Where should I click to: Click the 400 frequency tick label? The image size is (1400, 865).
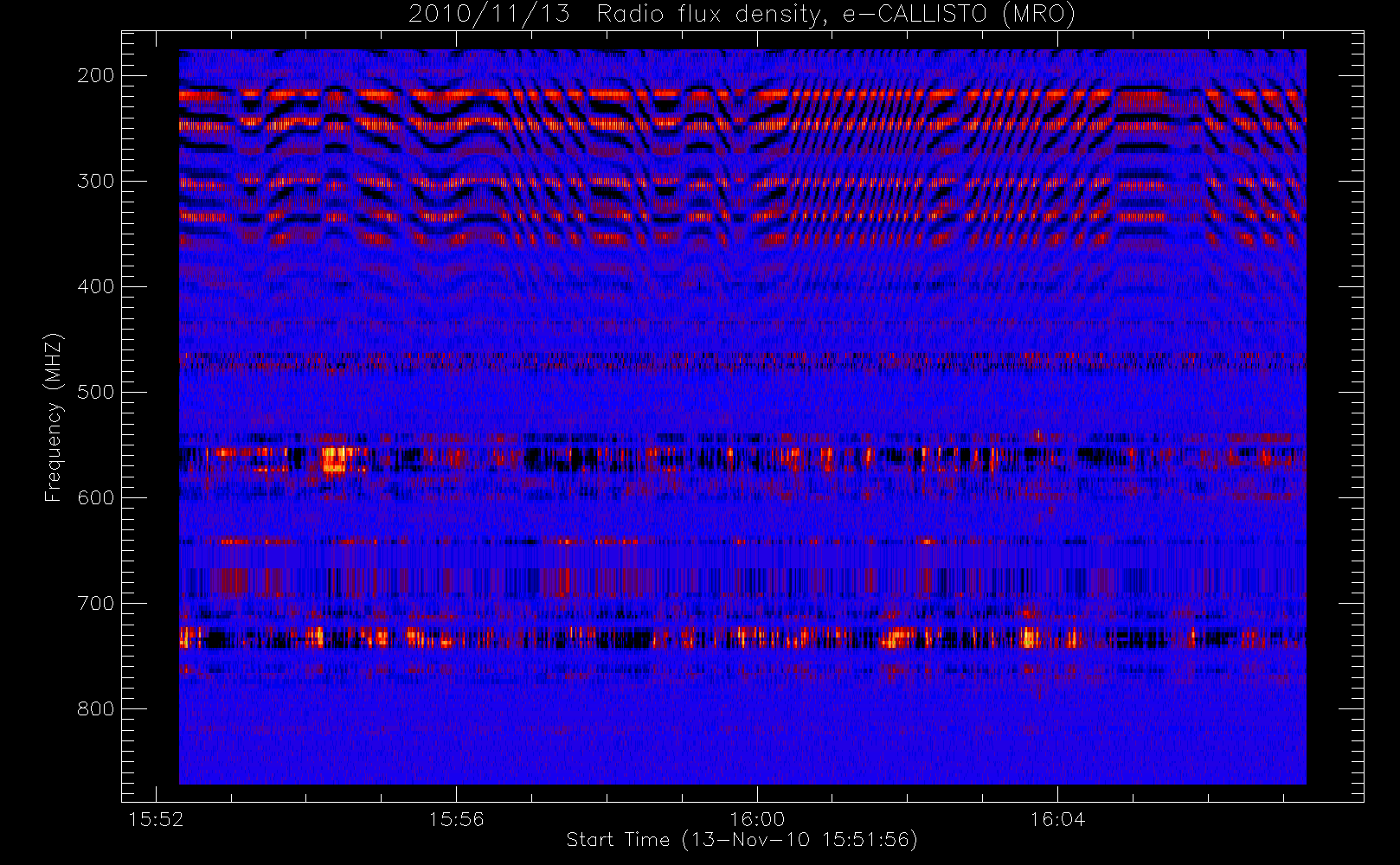(95, 286)
